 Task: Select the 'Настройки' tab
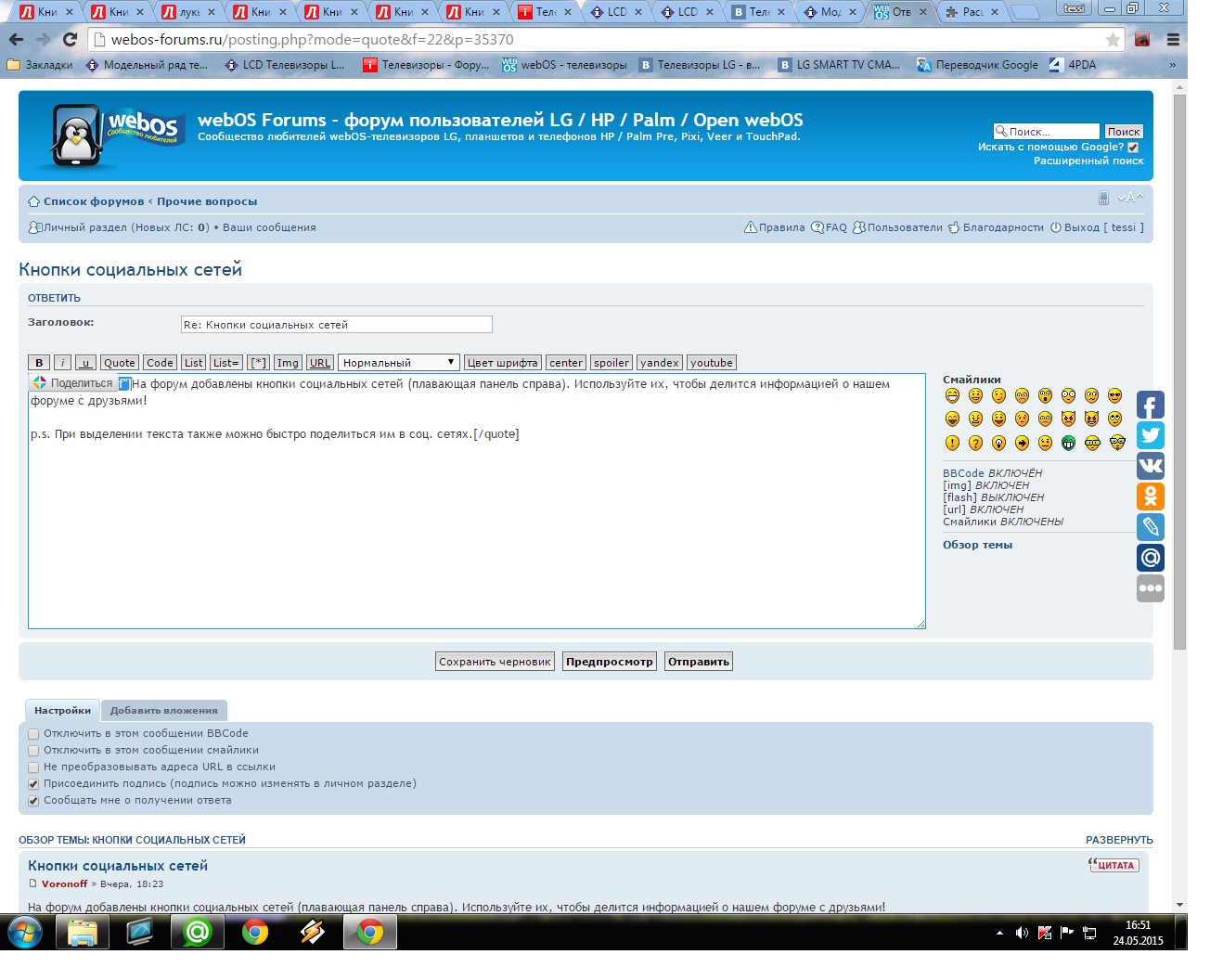click(x=62, y=711)
